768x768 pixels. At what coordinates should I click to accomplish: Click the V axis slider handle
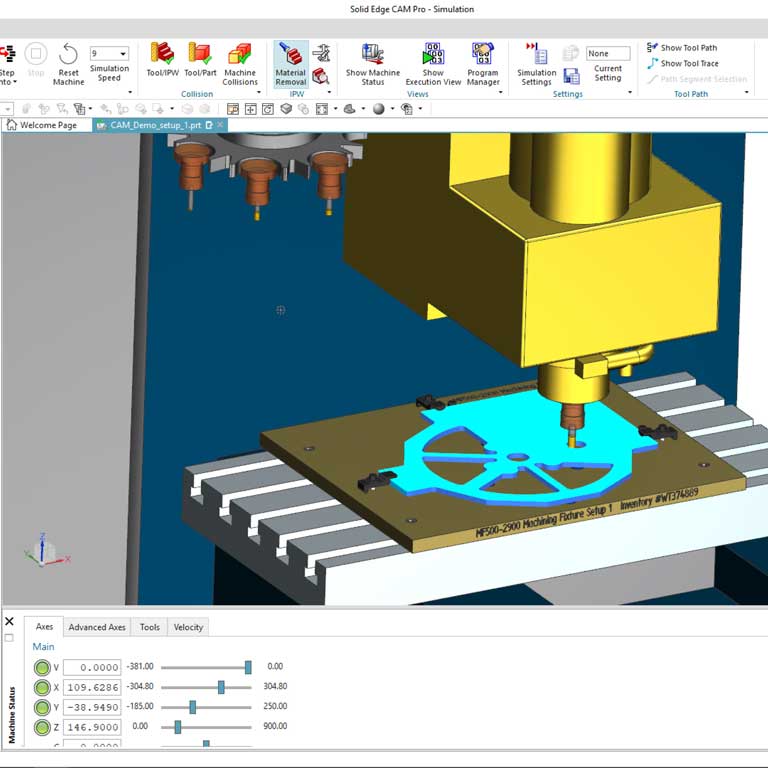[x=248, y=667]
